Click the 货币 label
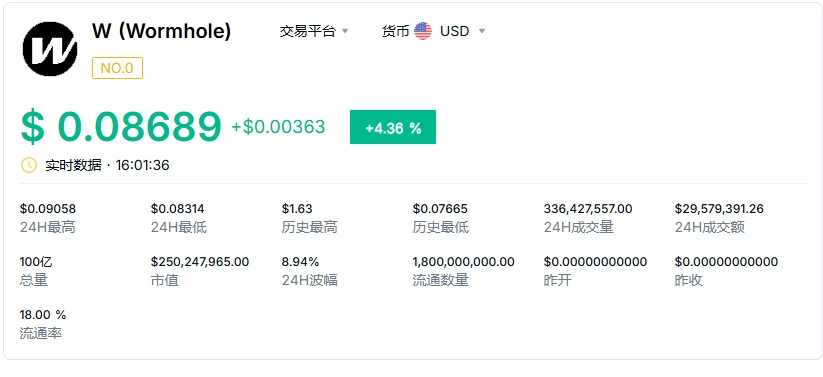823x377 pixels. (x=395, y=32)
